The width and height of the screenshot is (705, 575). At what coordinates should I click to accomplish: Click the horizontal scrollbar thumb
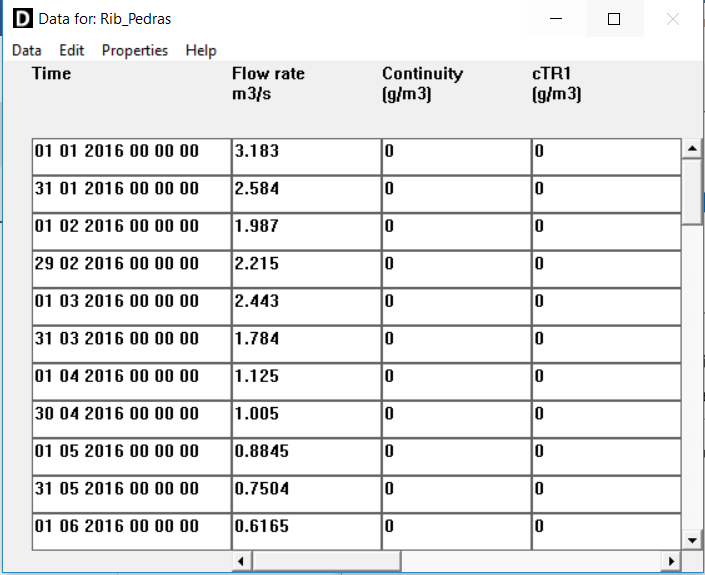coord(326,561)
